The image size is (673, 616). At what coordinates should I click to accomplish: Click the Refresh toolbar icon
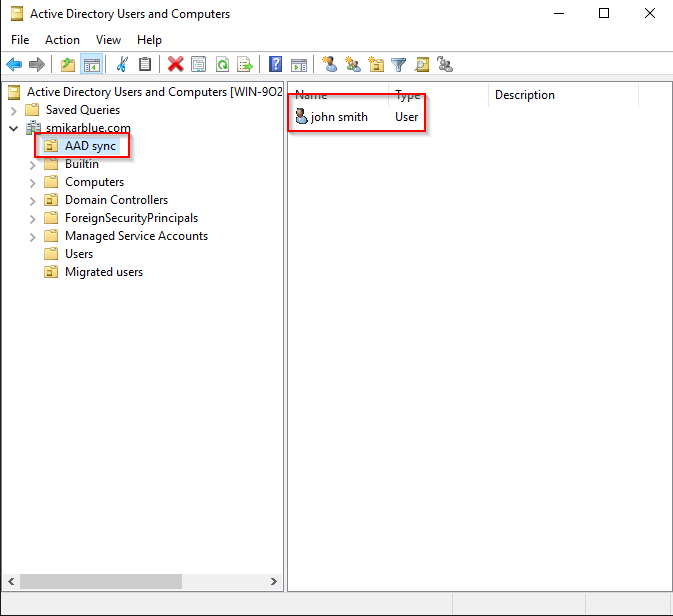222,64
